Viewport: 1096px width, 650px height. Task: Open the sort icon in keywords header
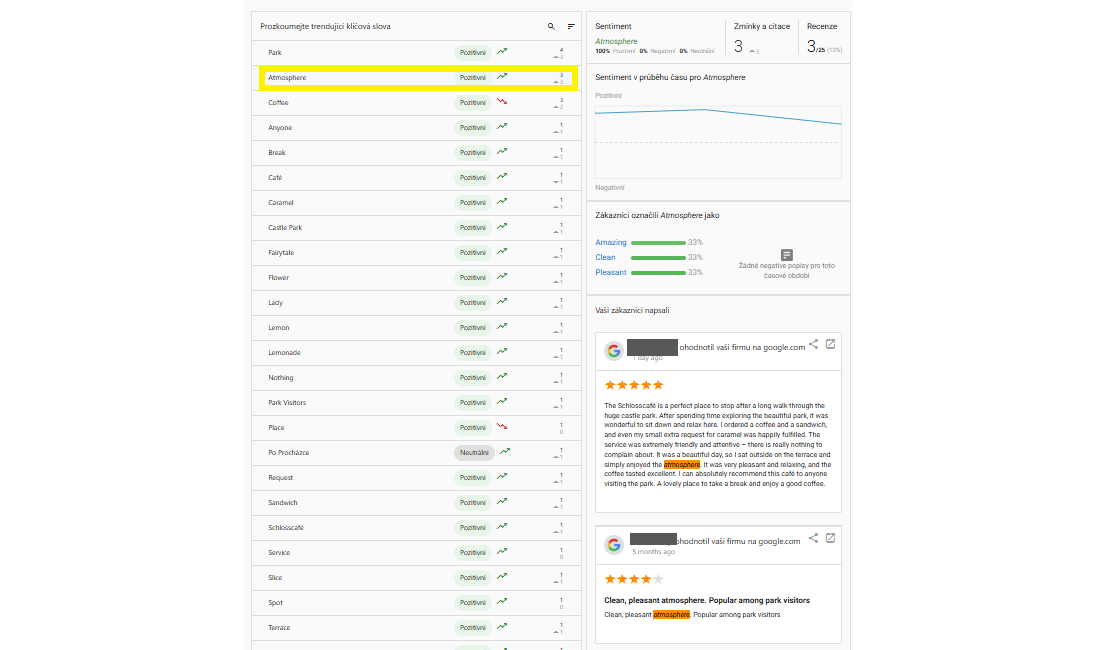coord(571,26)
